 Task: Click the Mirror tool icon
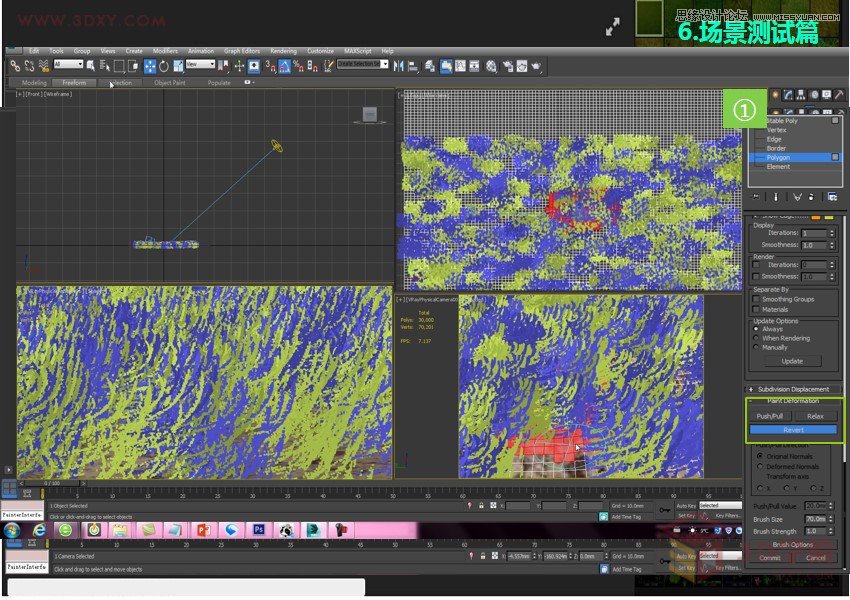pos(399,67)
